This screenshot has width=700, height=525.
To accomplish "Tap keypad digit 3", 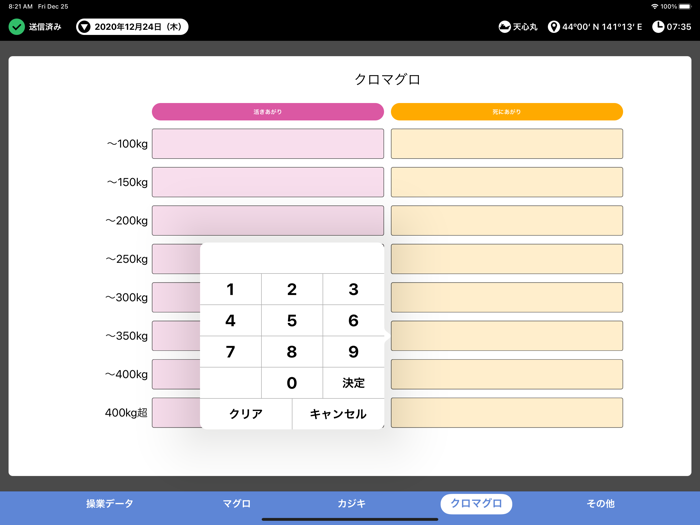I will pos(354,289).
